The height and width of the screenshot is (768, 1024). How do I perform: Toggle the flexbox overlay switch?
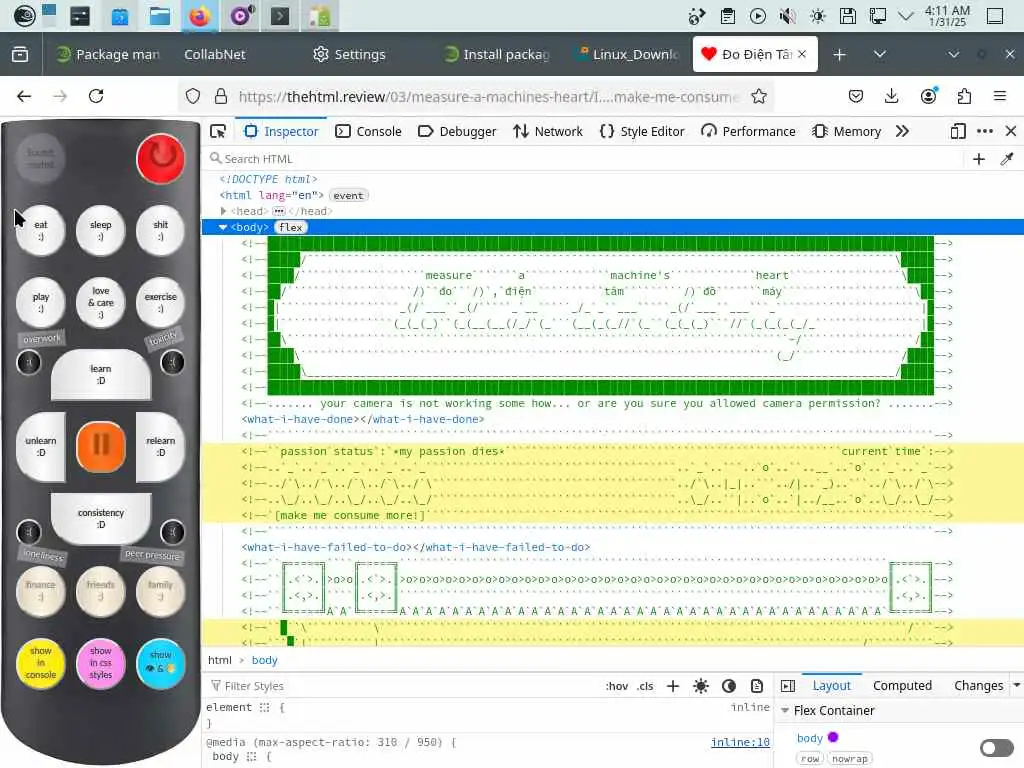coord(997,748)
